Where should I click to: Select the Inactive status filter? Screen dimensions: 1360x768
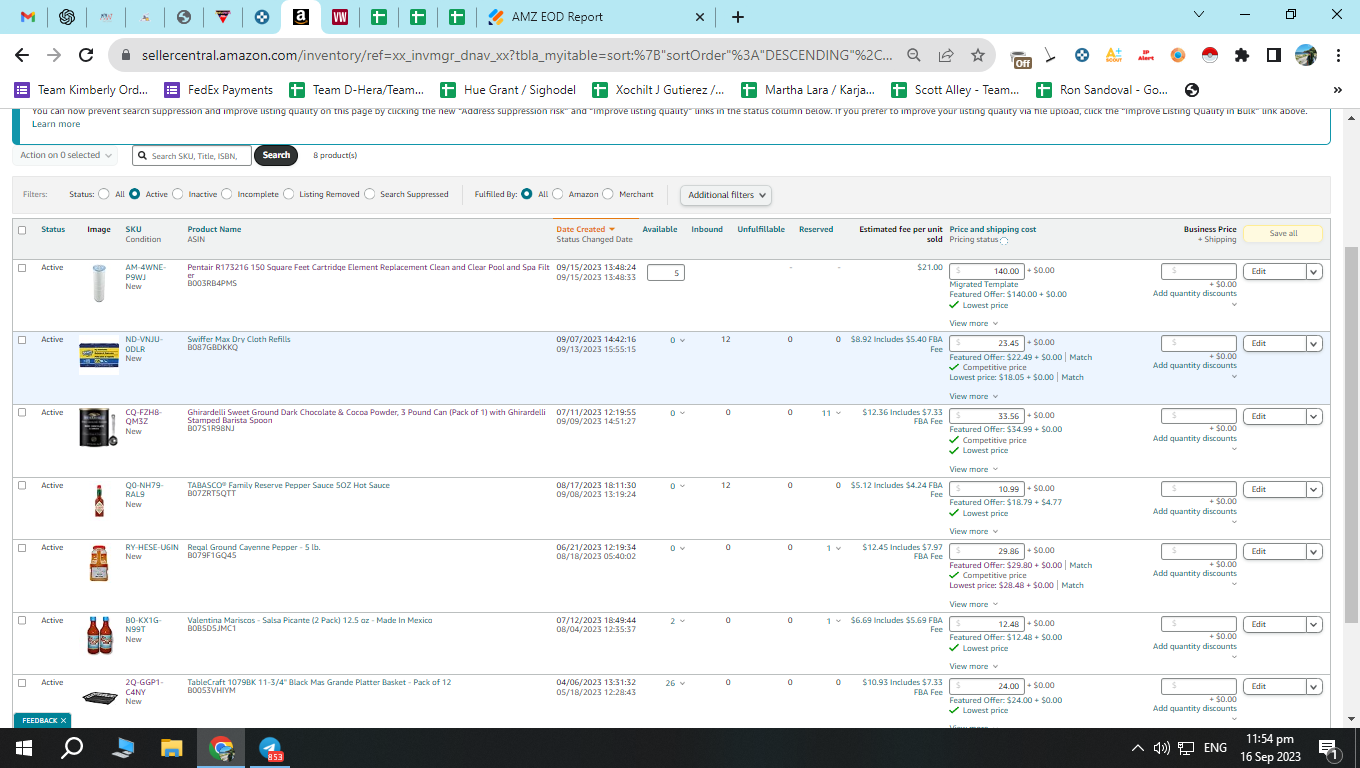pyautogui.click(x=178, y=194)
